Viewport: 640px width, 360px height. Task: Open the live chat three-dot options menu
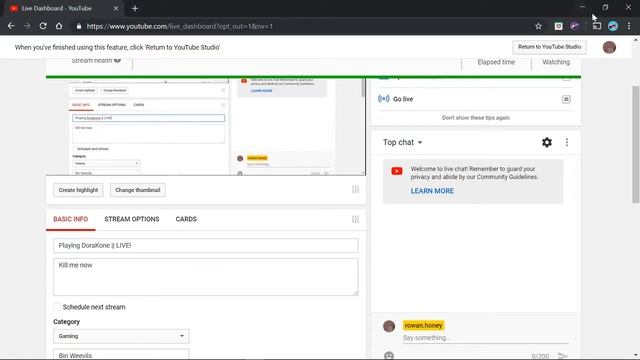(567, 142)
